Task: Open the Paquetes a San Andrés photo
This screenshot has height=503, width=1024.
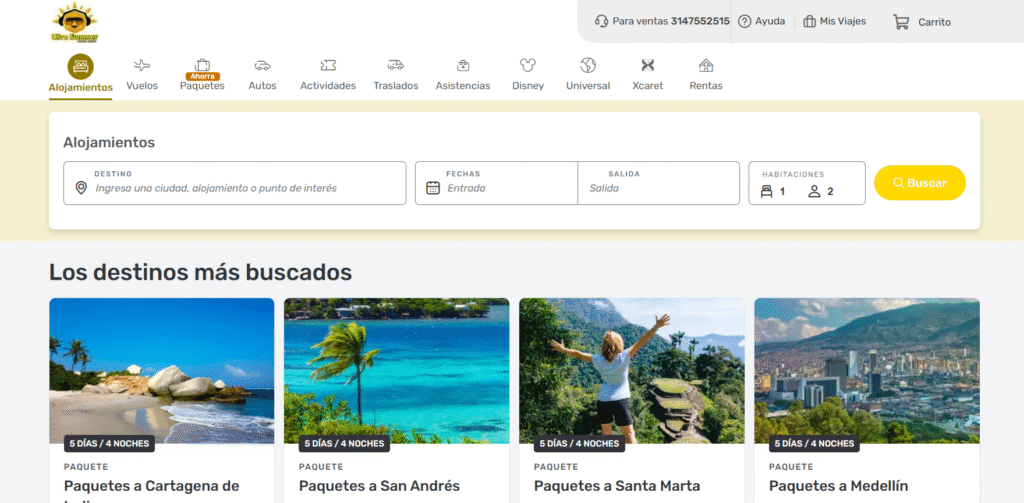Action: 396,371
